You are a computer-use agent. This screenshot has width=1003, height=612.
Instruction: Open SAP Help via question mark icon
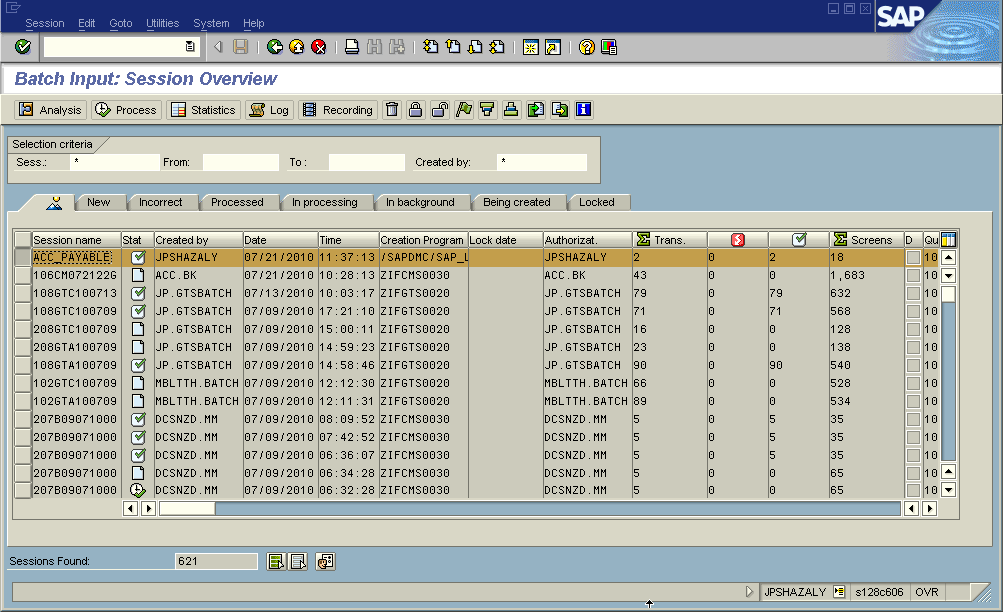[x=585, y=46]
